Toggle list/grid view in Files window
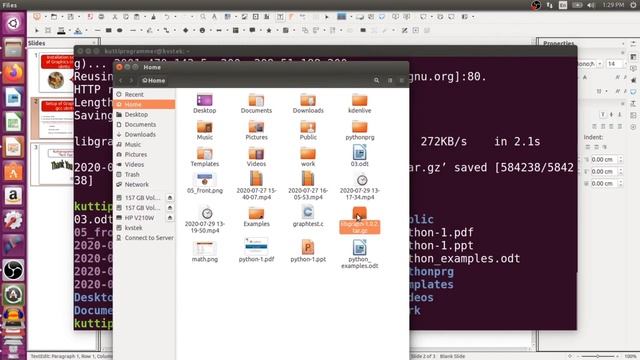640x360 pixels. click(390, 81)
